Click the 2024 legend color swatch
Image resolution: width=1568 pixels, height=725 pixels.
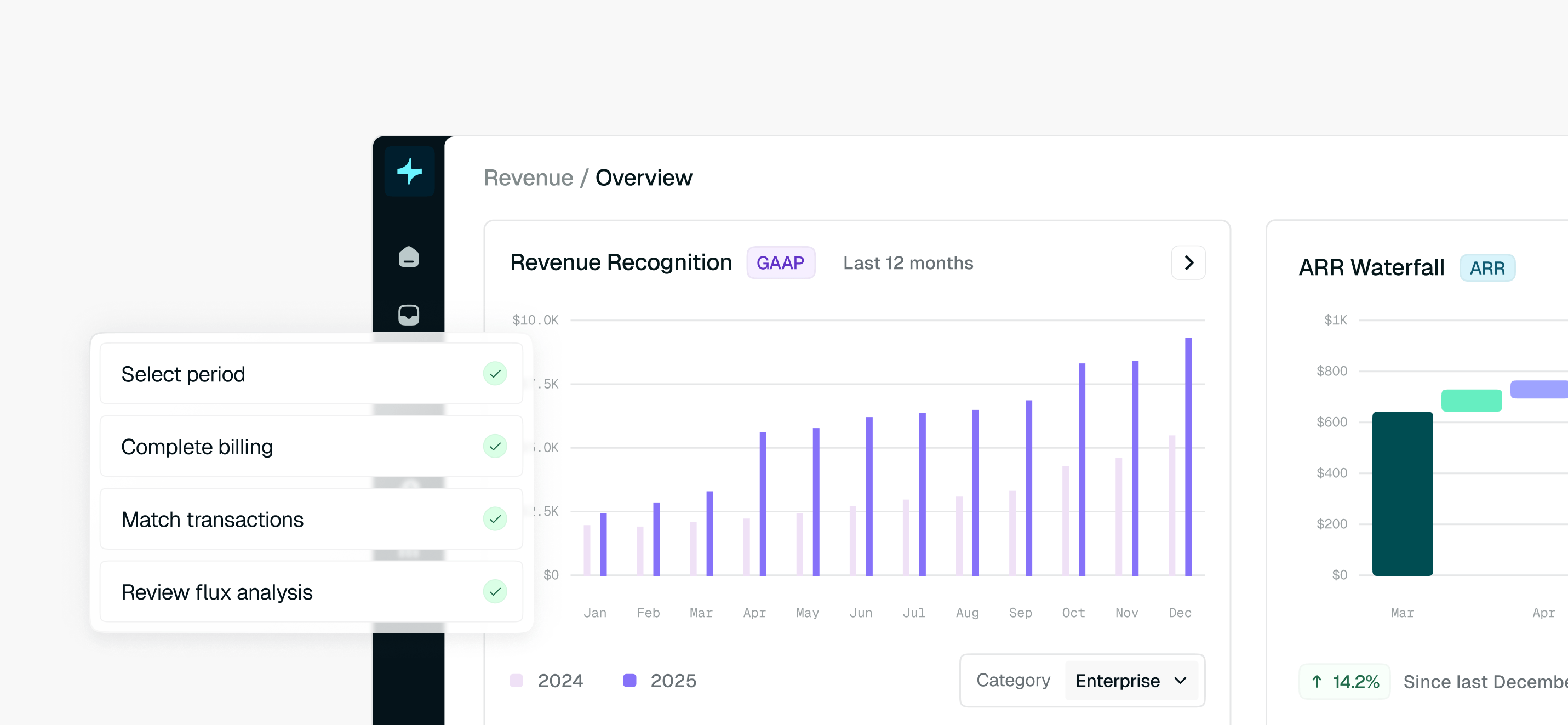point(516,680)
